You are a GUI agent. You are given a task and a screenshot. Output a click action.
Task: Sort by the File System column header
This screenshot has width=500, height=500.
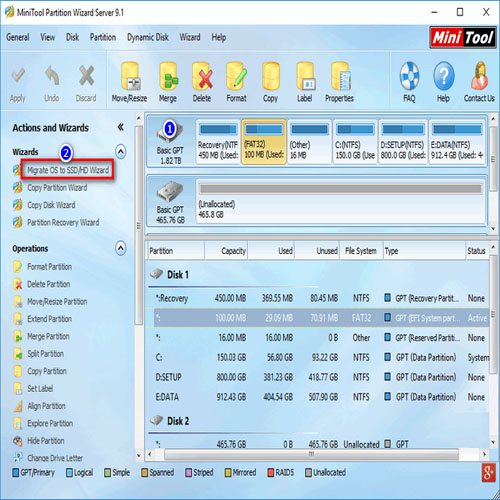coord(361,251)
